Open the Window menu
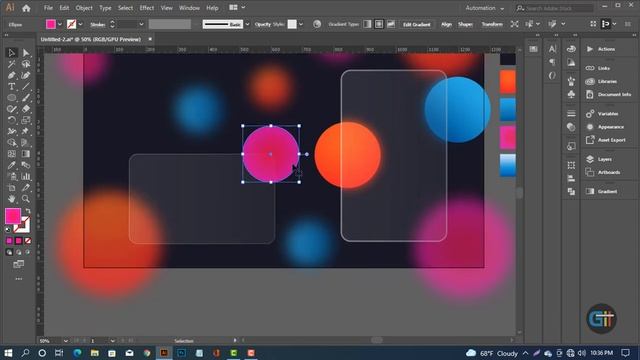640x360 pixels. click(189, 8)
